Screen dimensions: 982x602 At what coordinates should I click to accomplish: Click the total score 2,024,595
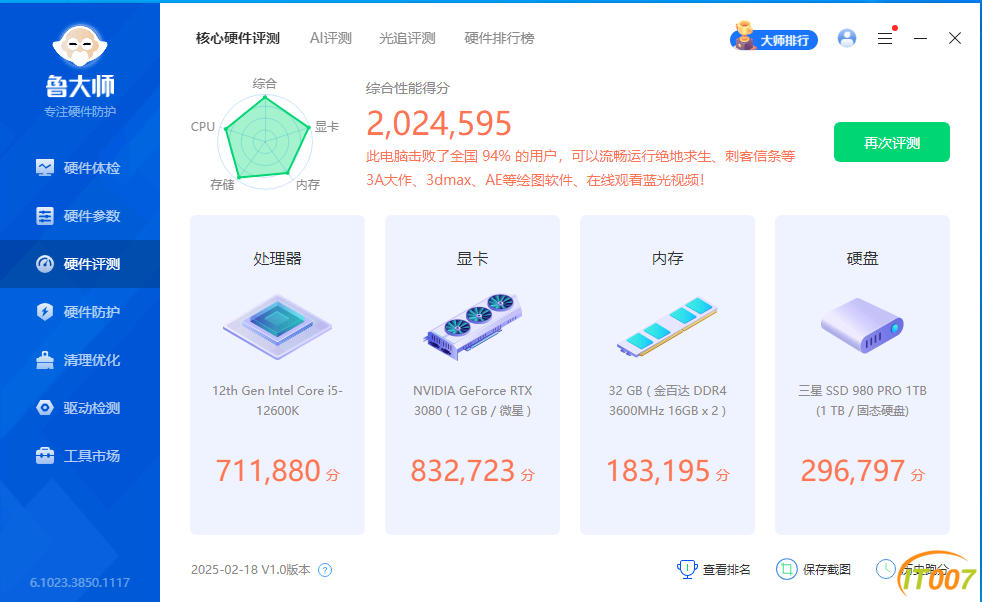(438, 123)
